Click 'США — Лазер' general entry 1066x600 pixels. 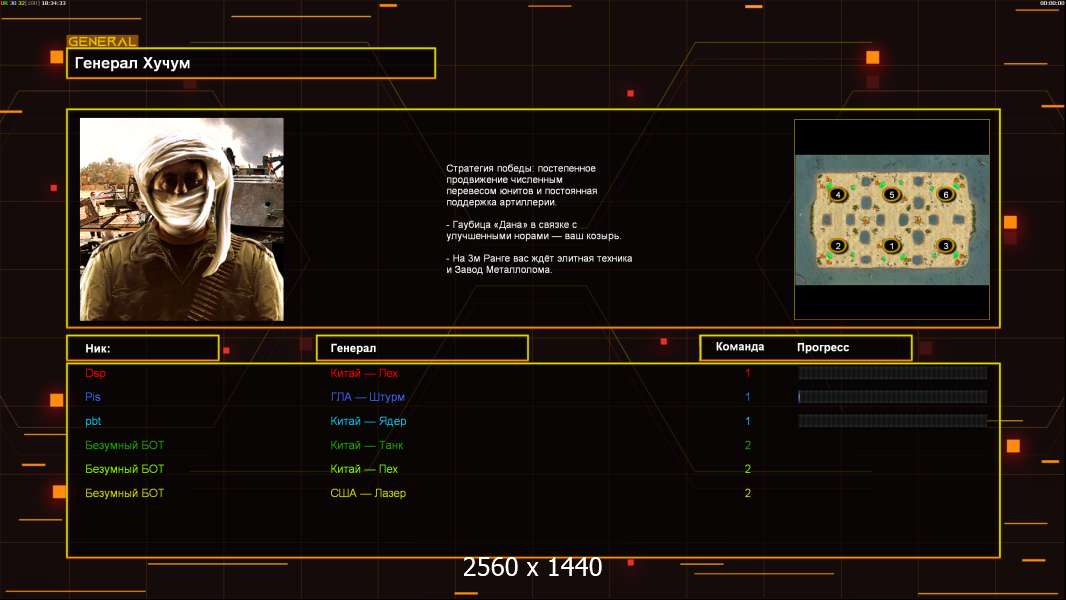[368, 493]
